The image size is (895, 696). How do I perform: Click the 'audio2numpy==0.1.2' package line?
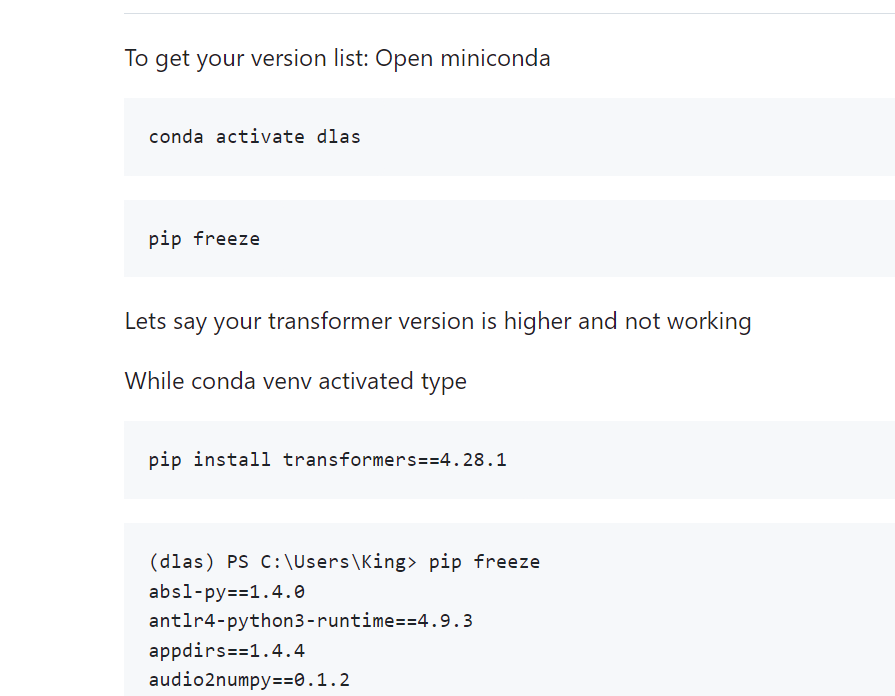pyautogui.click(x=249, y=679)
